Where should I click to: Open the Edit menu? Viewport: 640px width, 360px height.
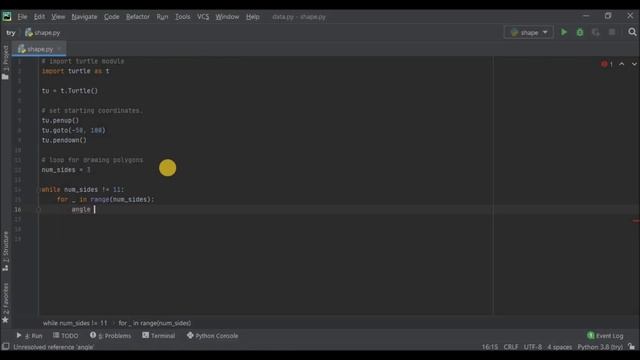coord(39,17)
